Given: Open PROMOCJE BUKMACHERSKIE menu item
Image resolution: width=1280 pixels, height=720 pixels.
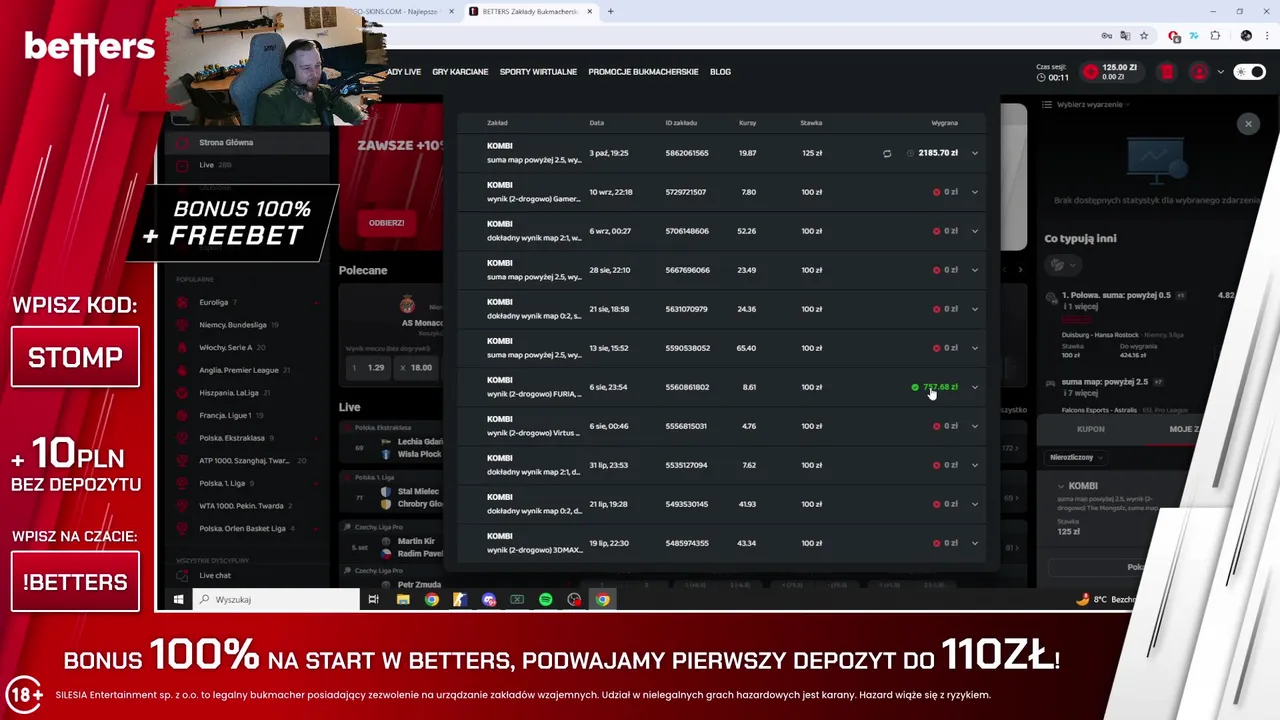Looking at the screenshot, I should (643, 72).
